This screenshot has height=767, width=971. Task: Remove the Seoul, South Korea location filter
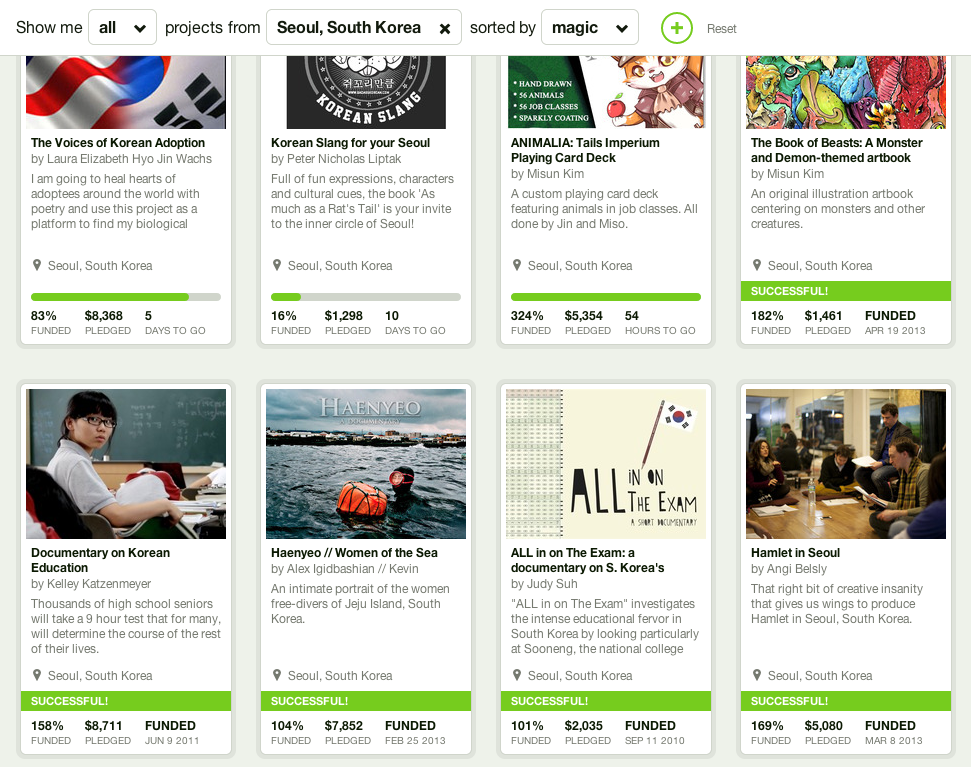pos(445,28)
